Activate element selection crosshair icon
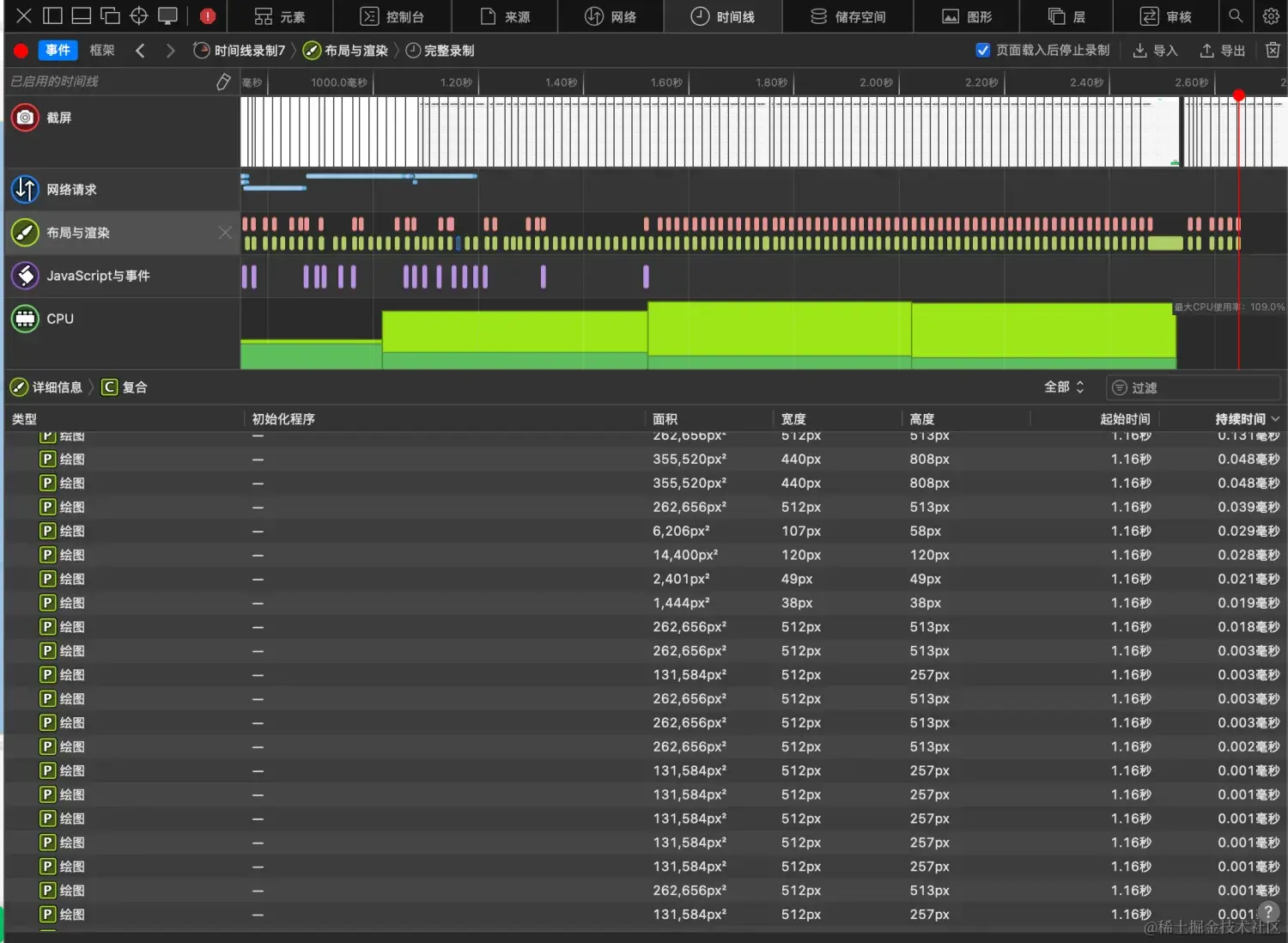This screenshot has width=1288, height=943. pyautogui.click(x=139, y=15)
